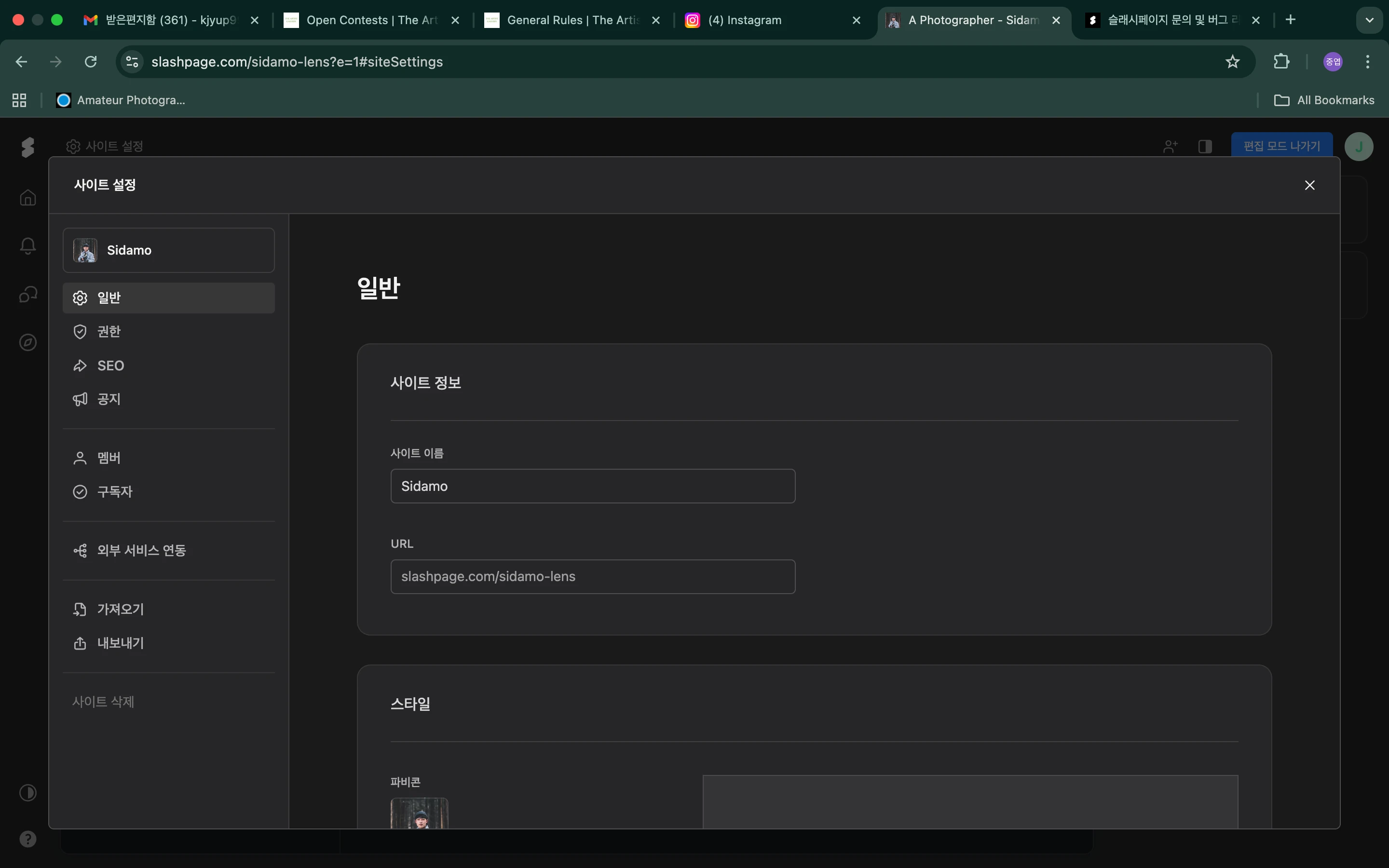Open the SEO settings section
The width and height of the screenshot is (1389, 868).
[x=110, y=366]
